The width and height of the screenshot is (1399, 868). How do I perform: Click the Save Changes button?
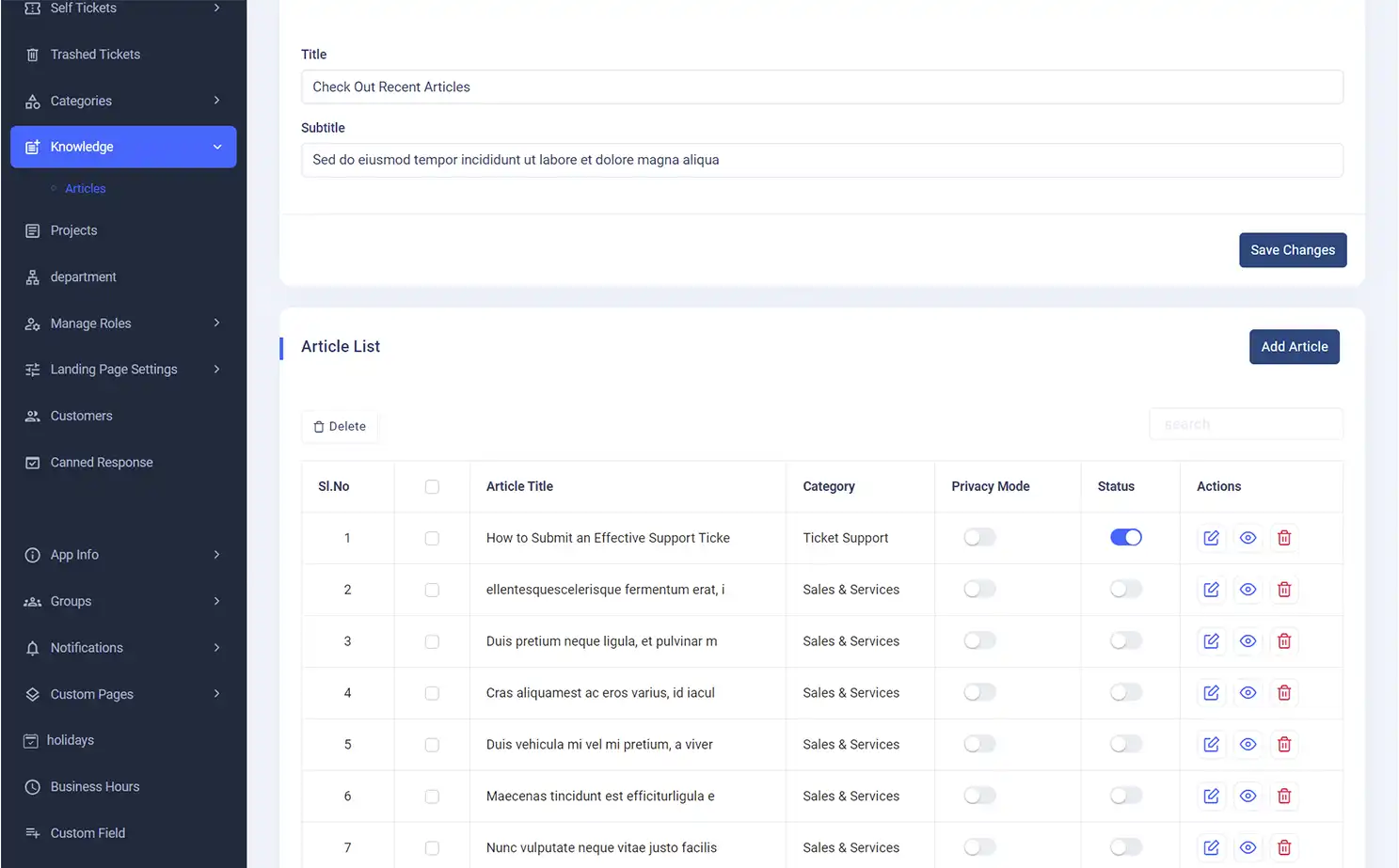(x=1292, y=249)
